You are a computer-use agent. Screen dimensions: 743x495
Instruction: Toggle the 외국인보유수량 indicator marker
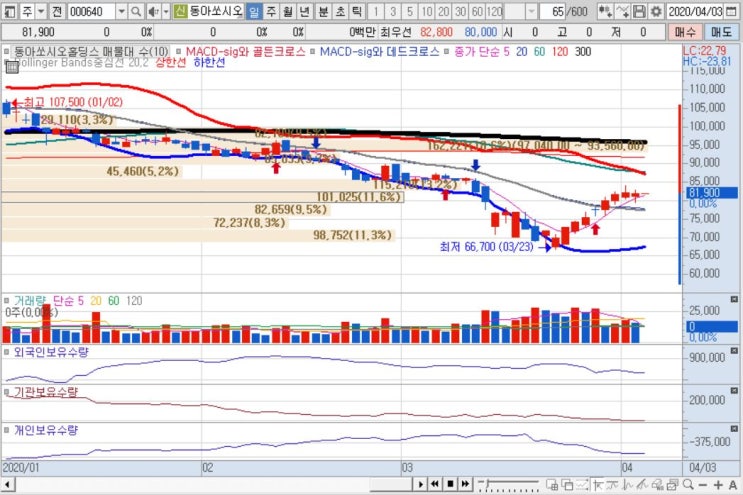(x=7, y=352)
